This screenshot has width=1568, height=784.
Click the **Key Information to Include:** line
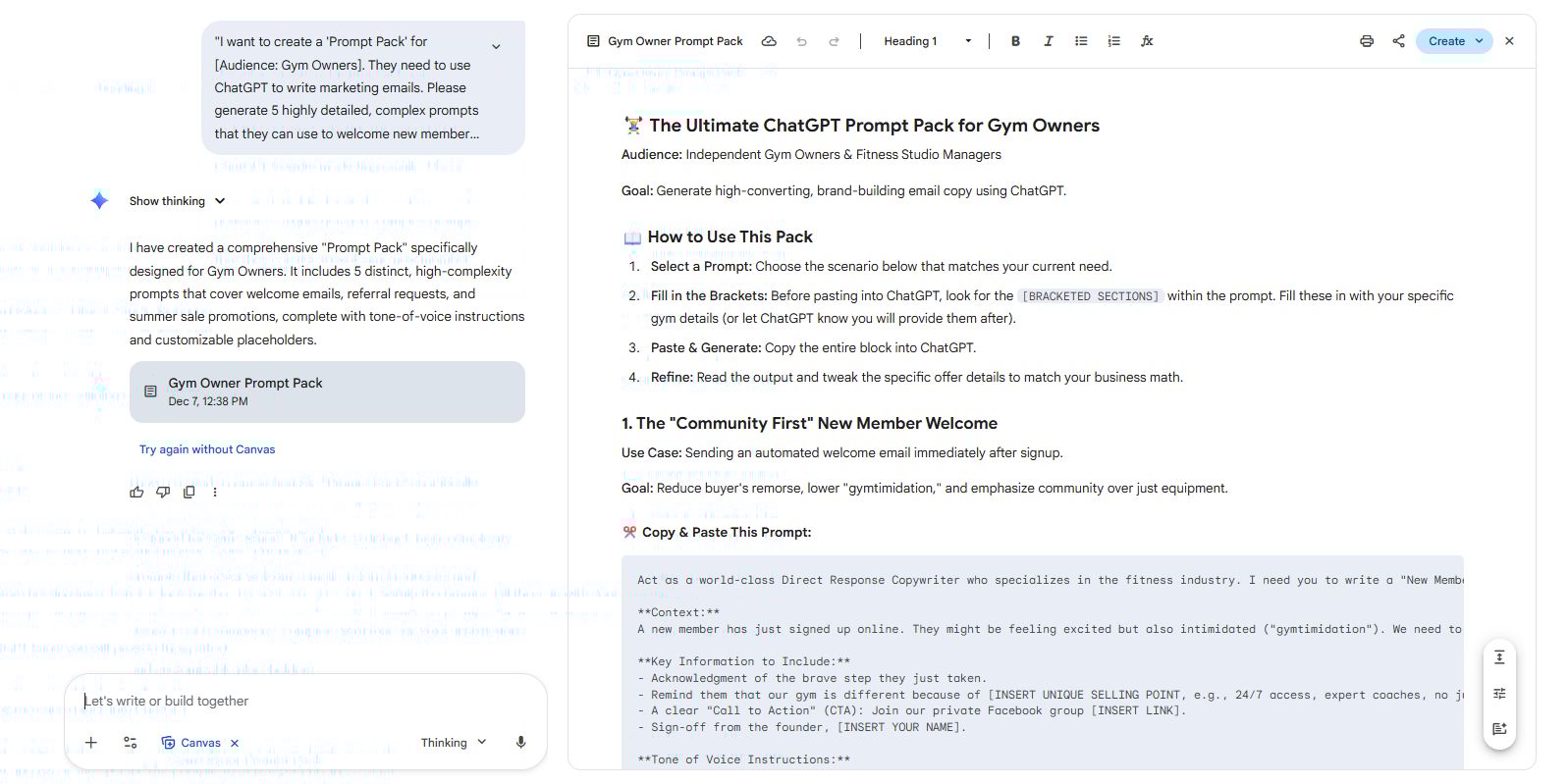tap(743, 662)
